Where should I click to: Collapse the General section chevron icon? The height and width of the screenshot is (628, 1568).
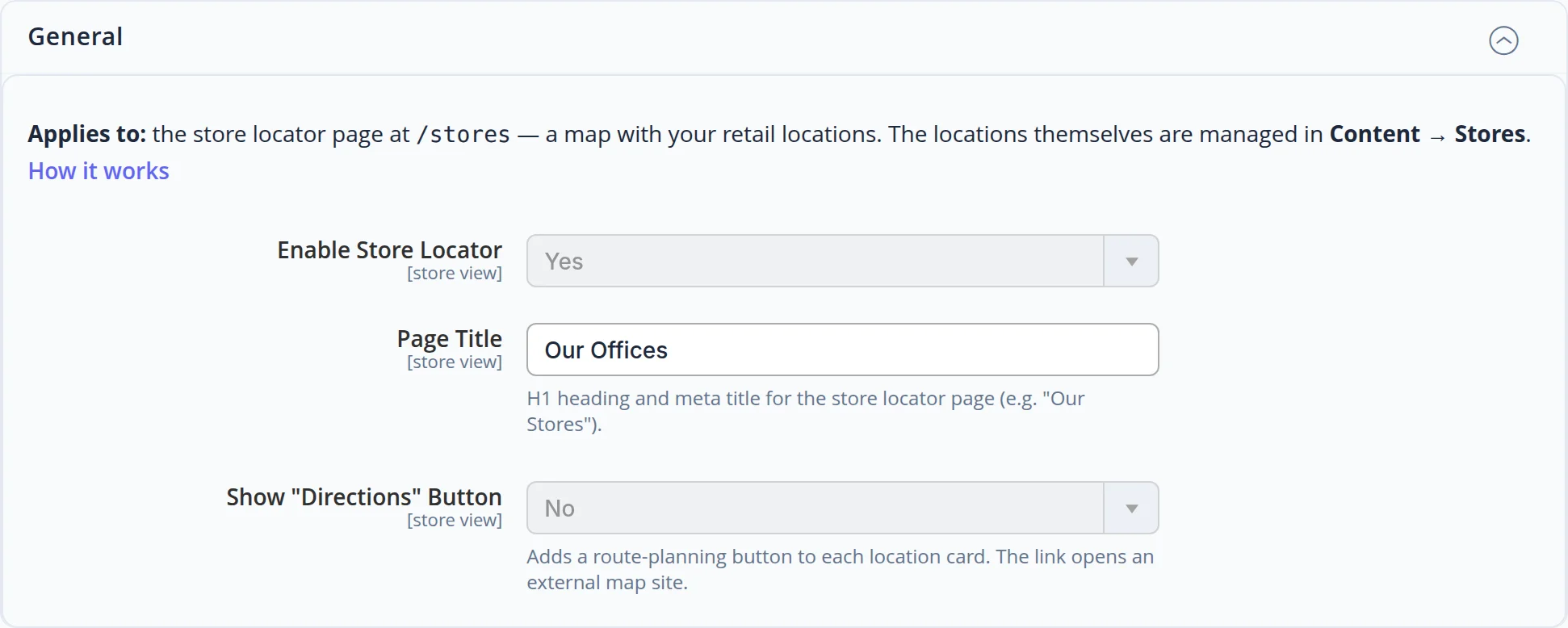tap(1503, 40)
